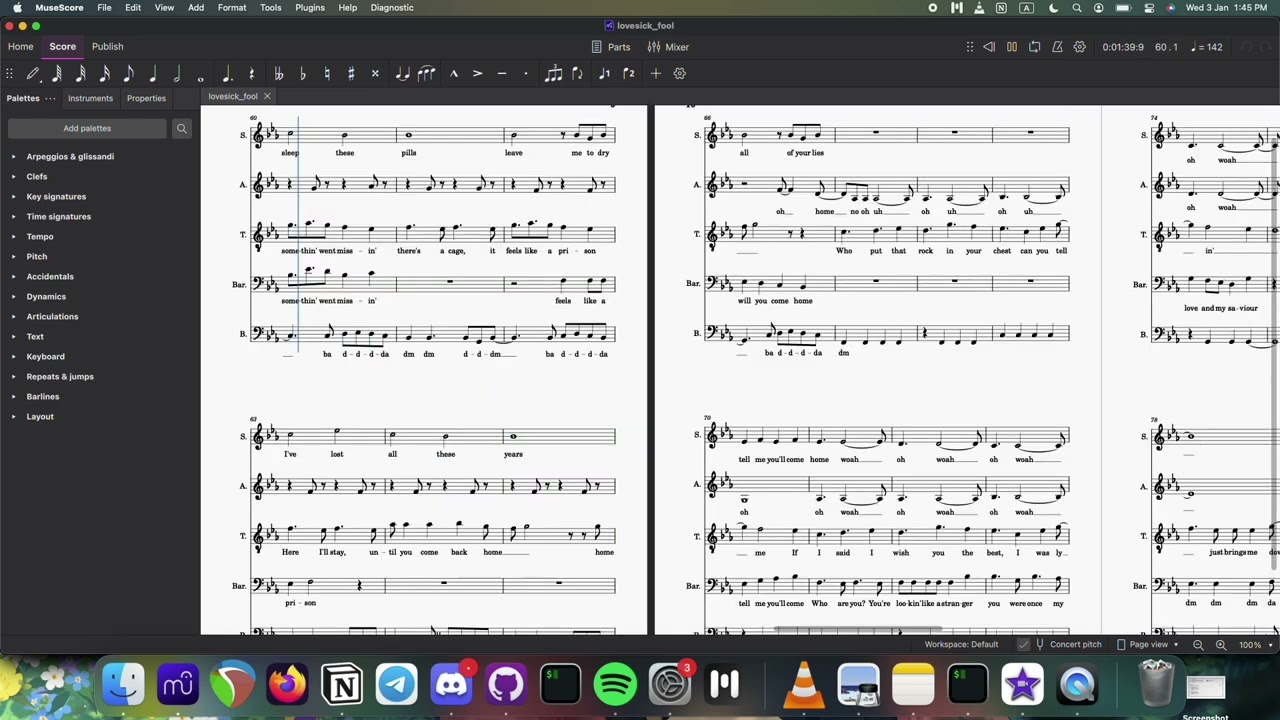Add a tie to the note

click(402, 73)
